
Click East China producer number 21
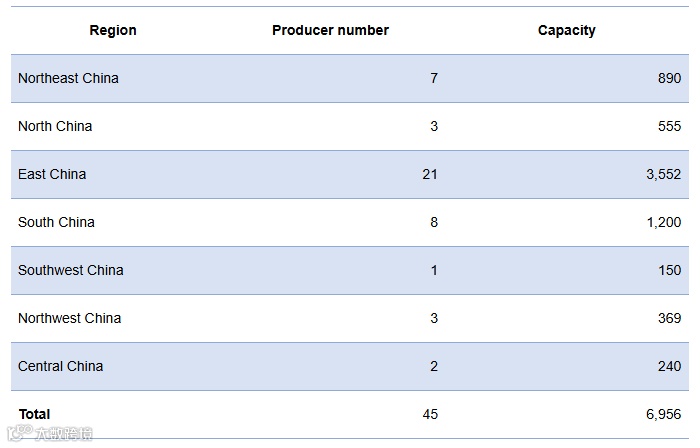[430, 174]
